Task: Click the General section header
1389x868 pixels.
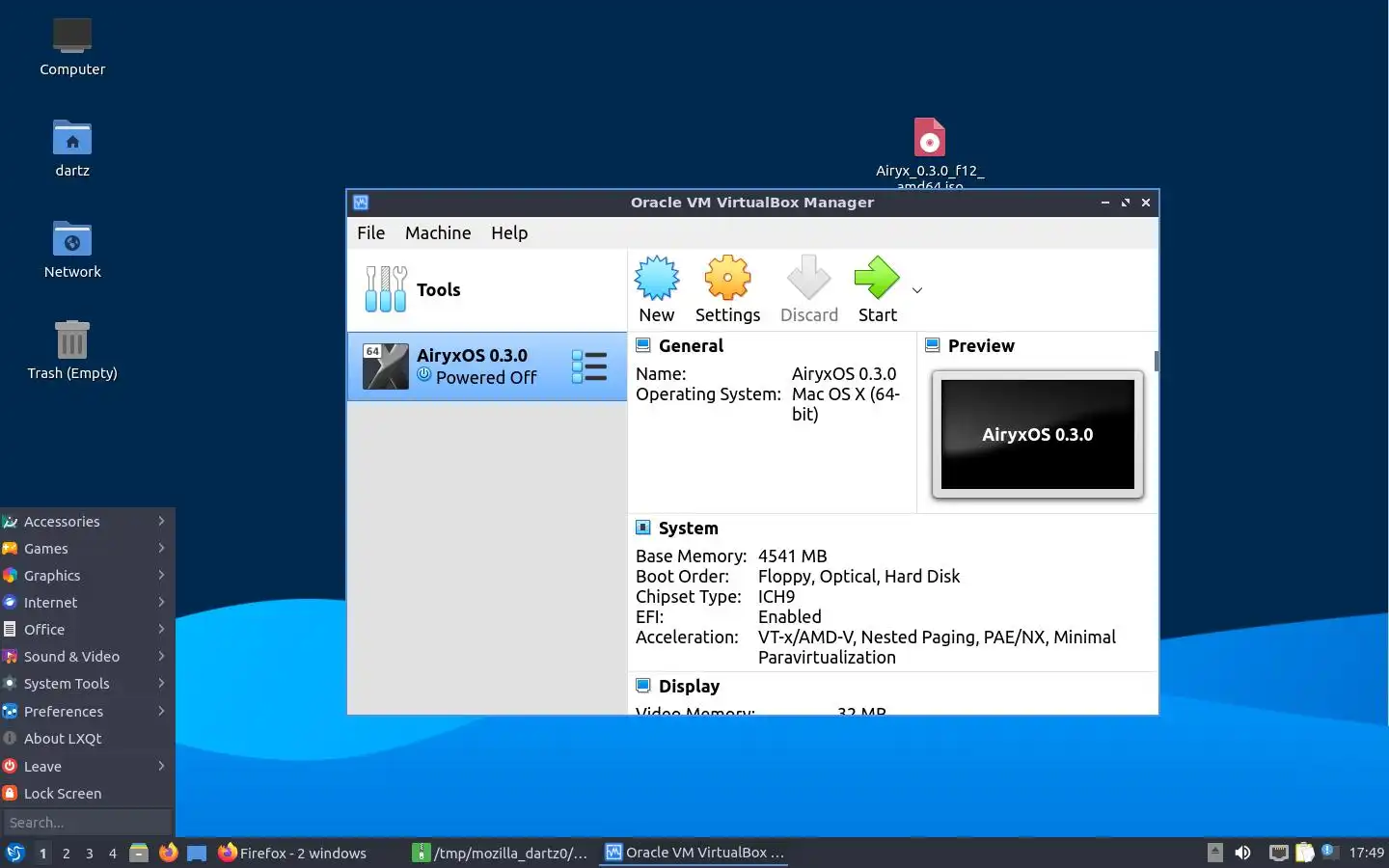Action: 691,345
